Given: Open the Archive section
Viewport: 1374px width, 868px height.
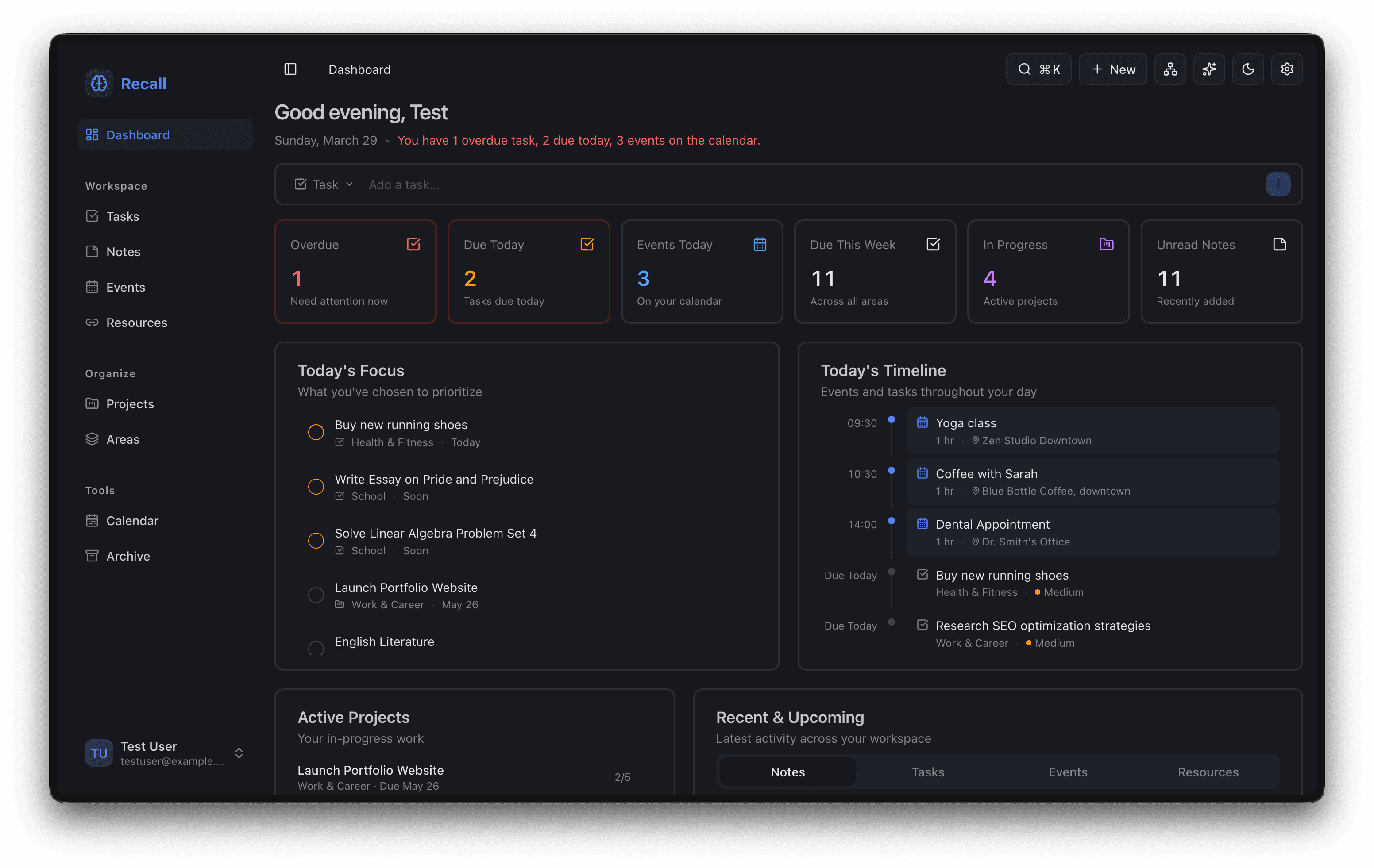Looking at the screenshot, I should click(128, 556).
